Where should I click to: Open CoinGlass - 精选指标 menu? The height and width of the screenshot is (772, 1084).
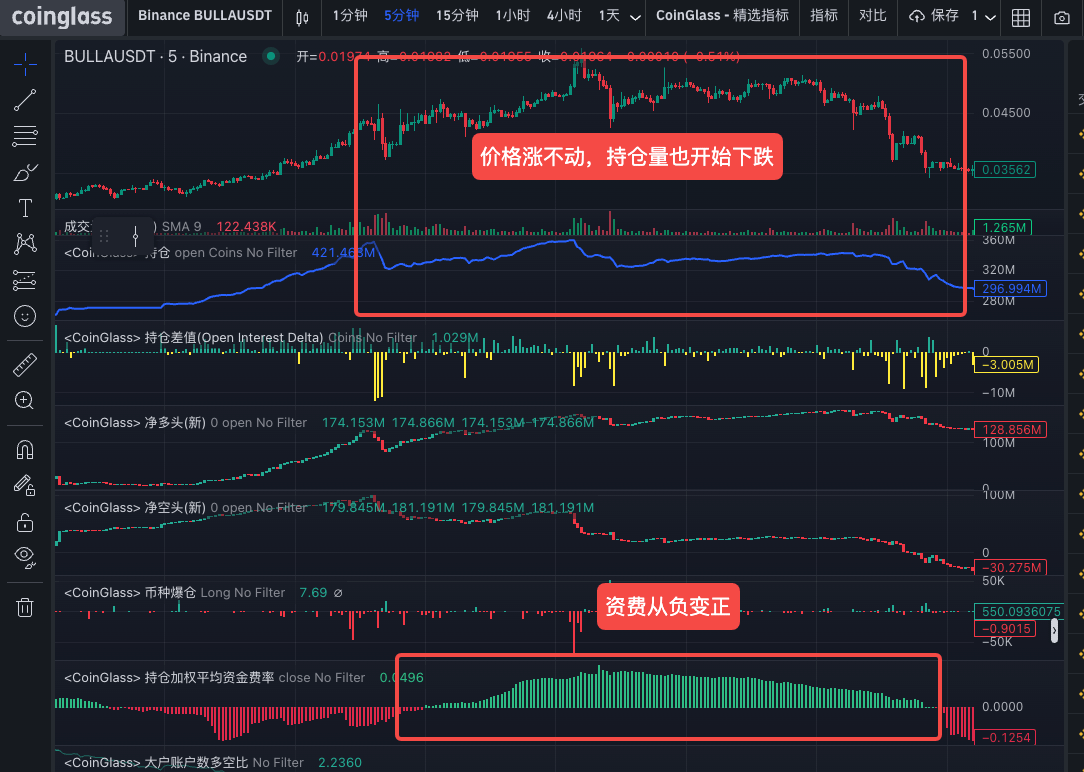[722, 16]
